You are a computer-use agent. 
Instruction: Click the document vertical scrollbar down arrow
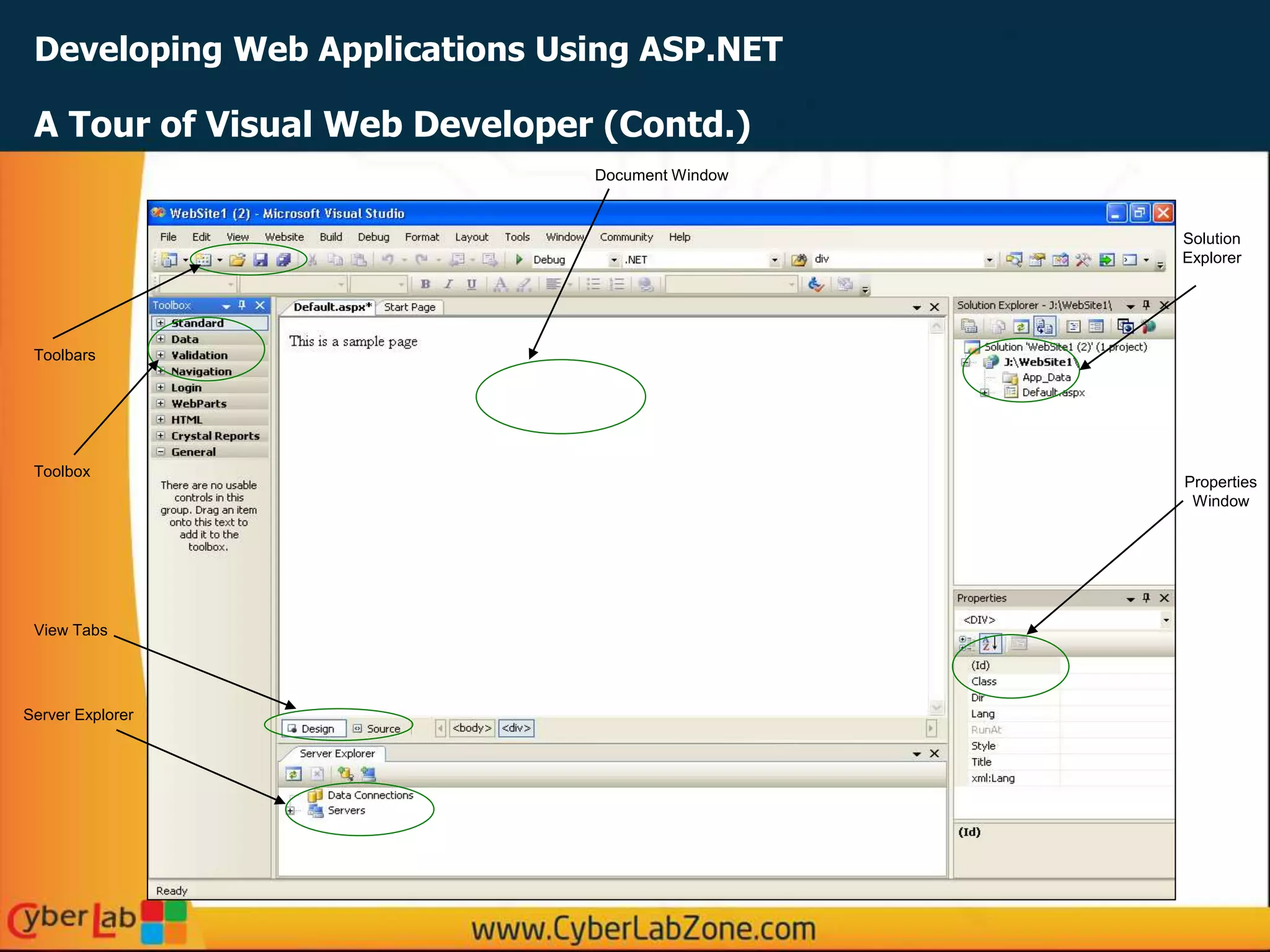936,707
